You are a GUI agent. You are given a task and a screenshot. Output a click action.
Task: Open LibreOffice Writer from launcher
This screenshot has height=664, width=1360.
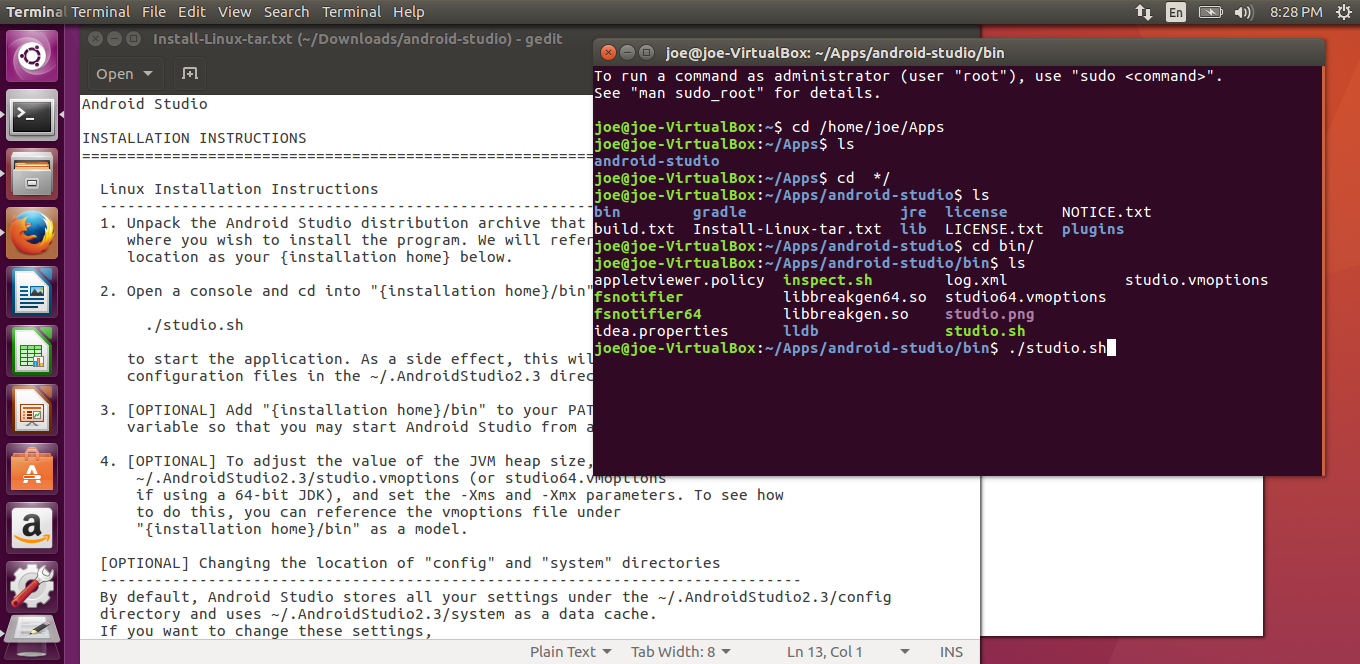coord(33,293)
